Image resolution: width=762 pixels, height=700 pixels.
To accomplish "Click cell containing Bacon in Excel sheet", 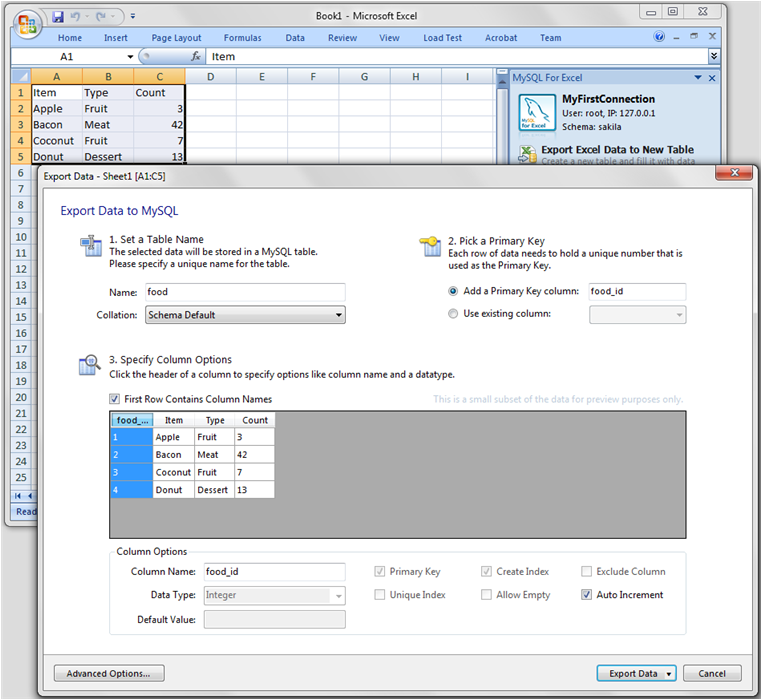I will click(x=57, y=125).
